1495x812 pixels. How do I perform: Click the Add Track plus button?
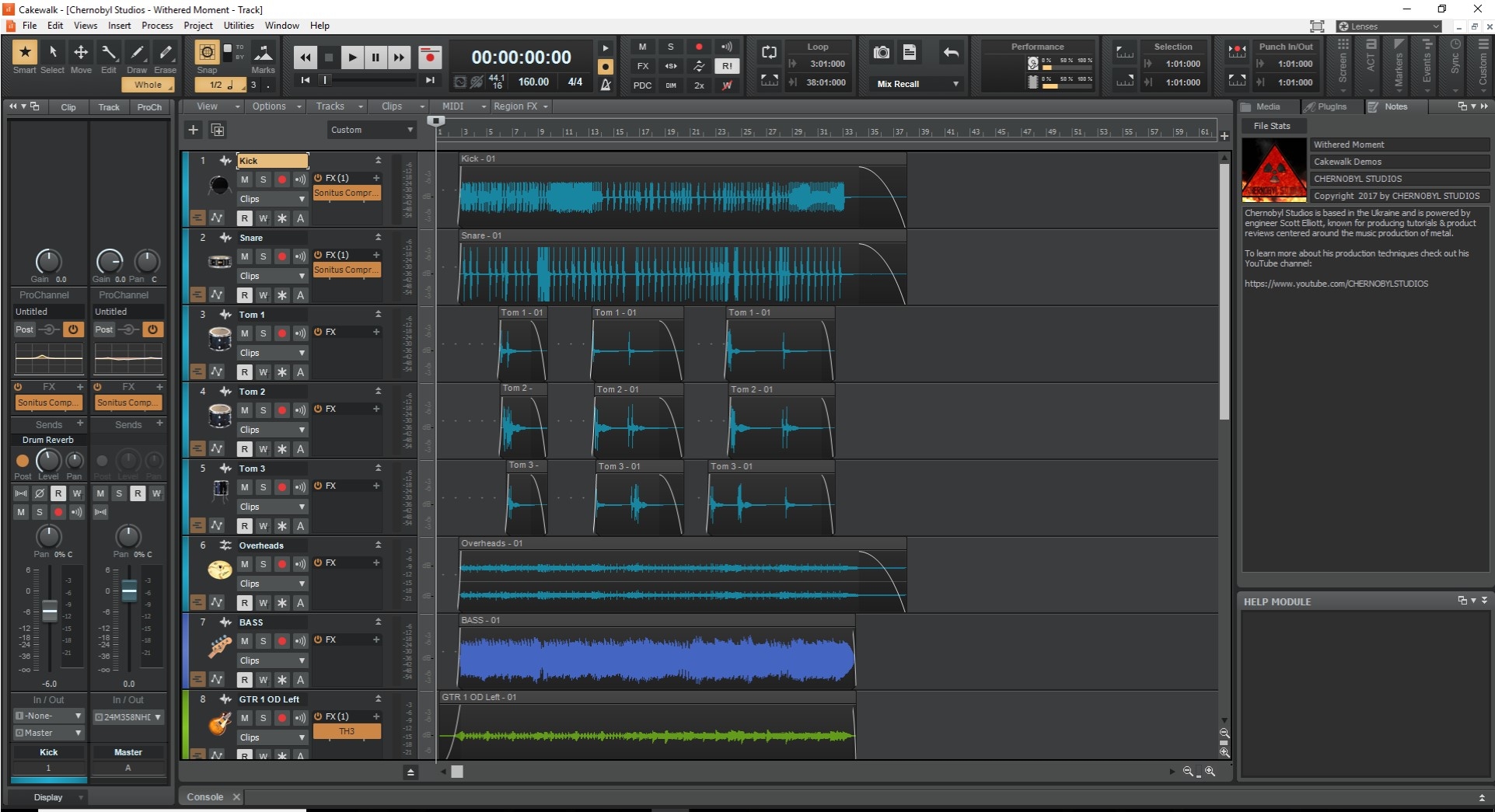pos(194,130)
